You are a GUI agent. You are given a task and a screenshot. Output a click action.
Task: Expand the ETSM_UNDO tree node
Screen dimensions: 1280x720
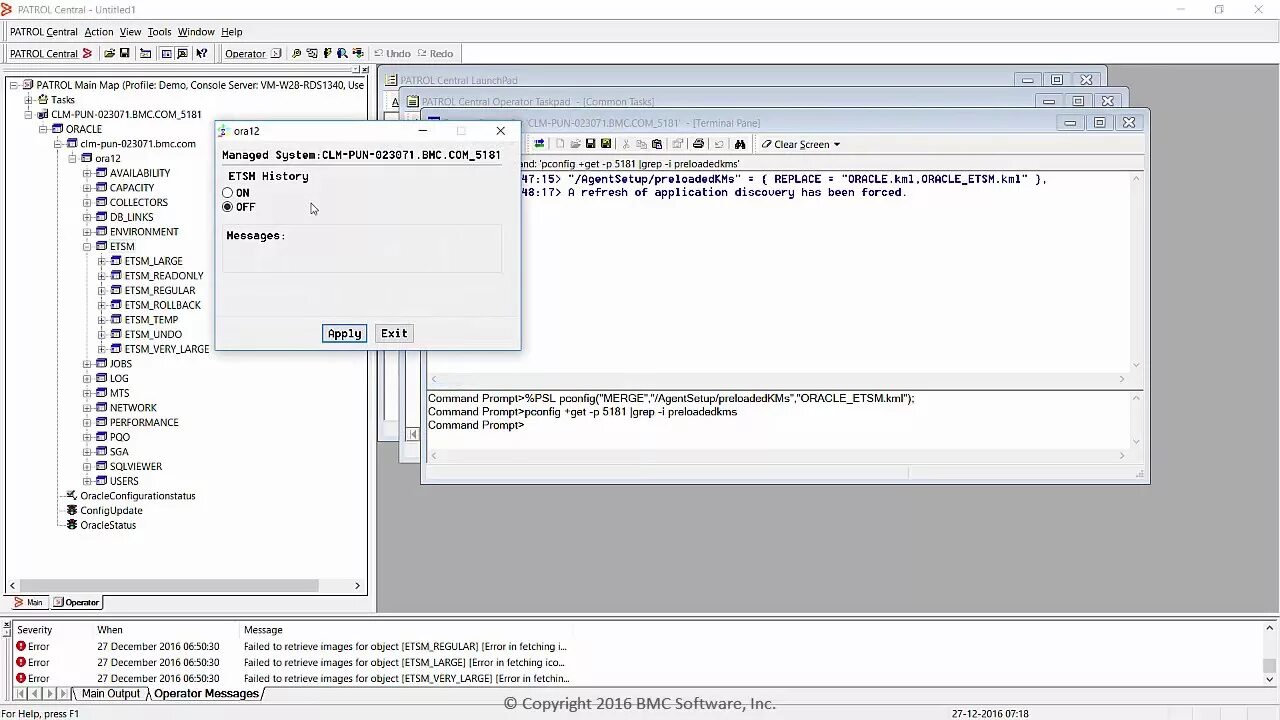(102, 334)
